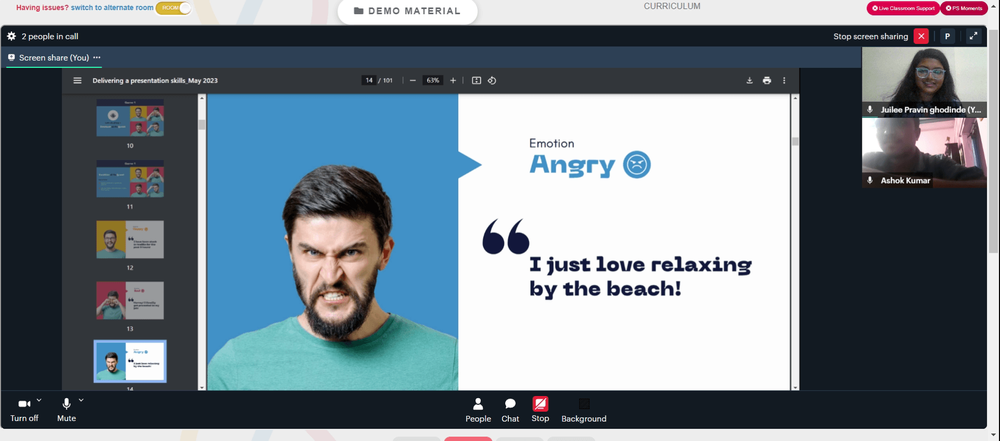Open the Chat panel
This screenshot has width=1000, height=441.
[x=510, y=410]
